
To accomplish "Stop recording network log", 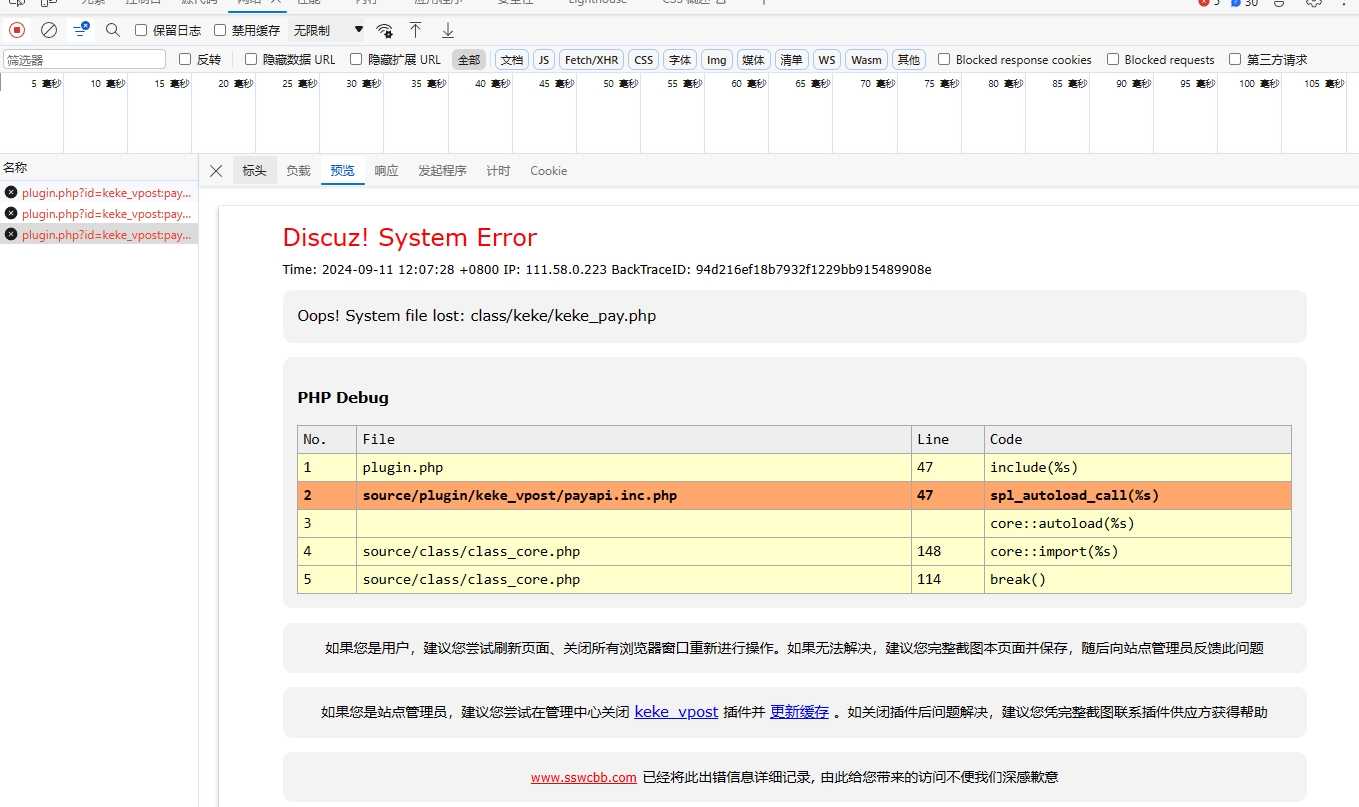I will [17, 30].
